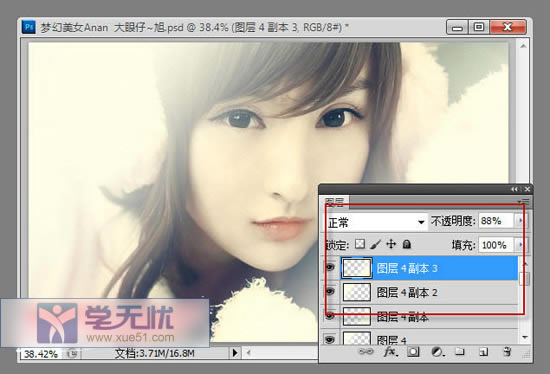Click the opacity value 88% field
The image size is (550, 374).
(496, 221)
